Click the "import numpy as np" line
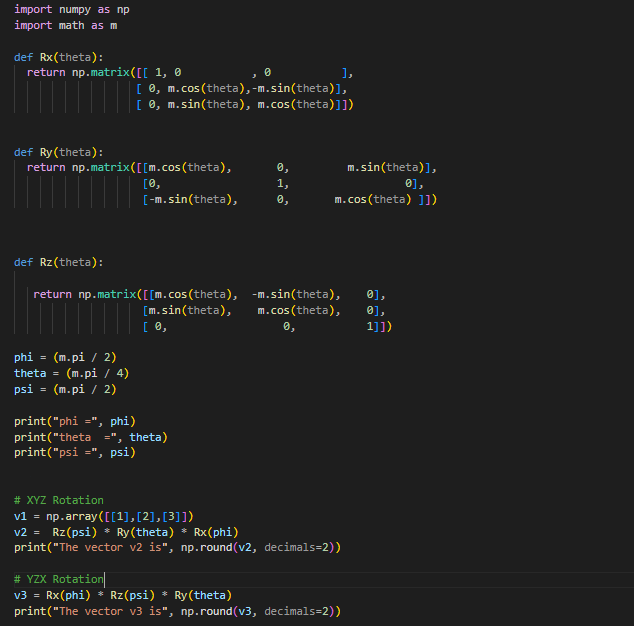The height and width of the screenshot is (626, 634). point(72,9)
